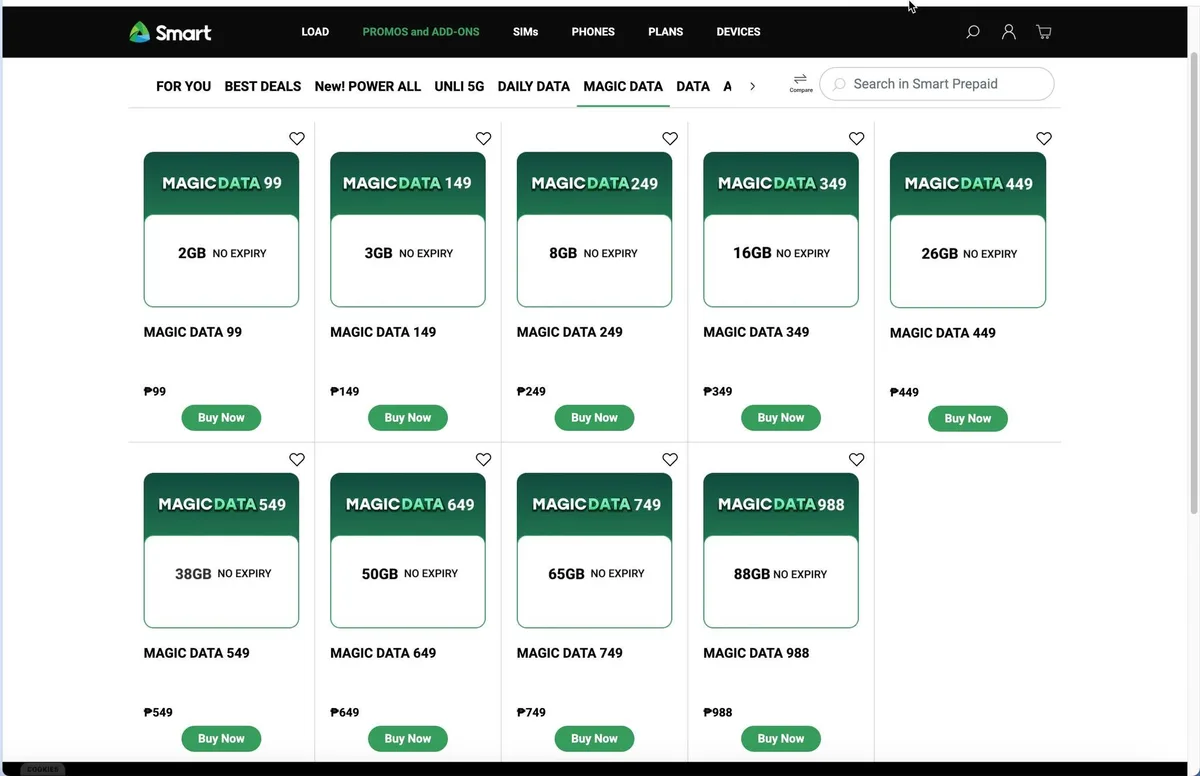Screen dimensions: 1200x776
Task: Open the PLANS menu in top navigation
Action: [x=666, y=32]
